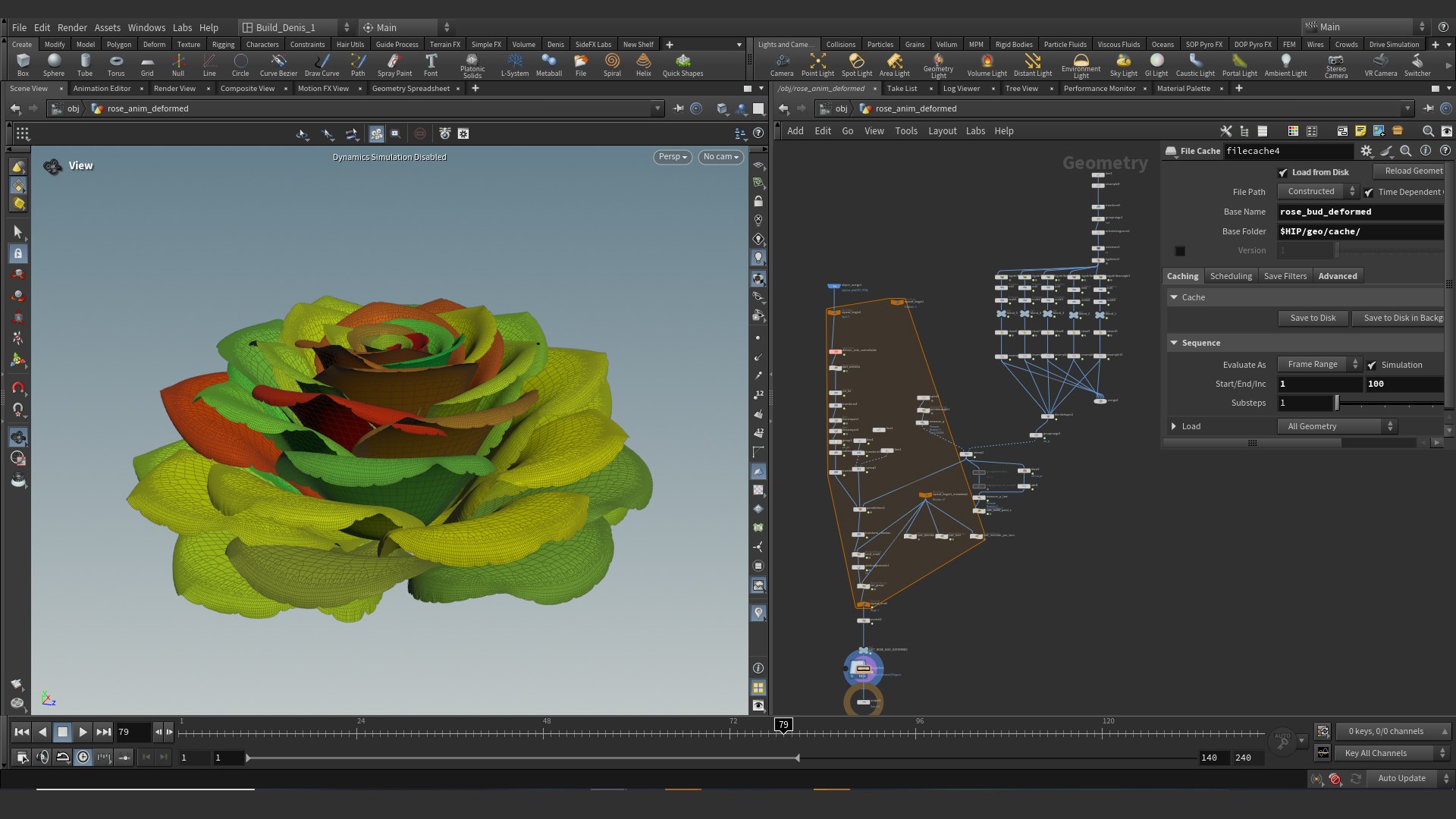1456x819 pixels.
Task: Add a Point Light from shelf
Action: click(x=817, y=64)
